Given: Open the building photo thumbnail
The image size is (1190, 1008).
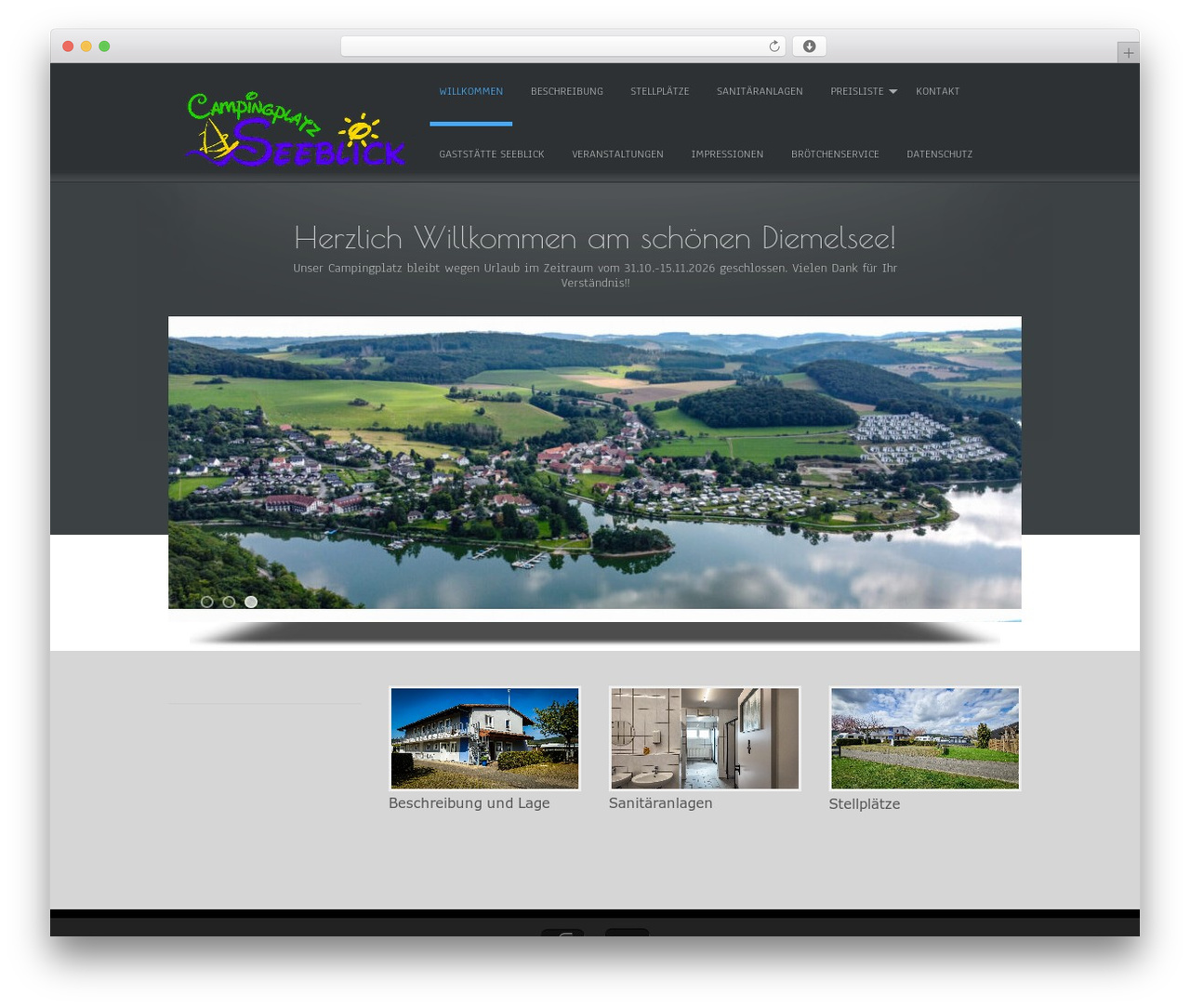Looking at the screenshot, I should pyautogui.click(x=485, y=738).
